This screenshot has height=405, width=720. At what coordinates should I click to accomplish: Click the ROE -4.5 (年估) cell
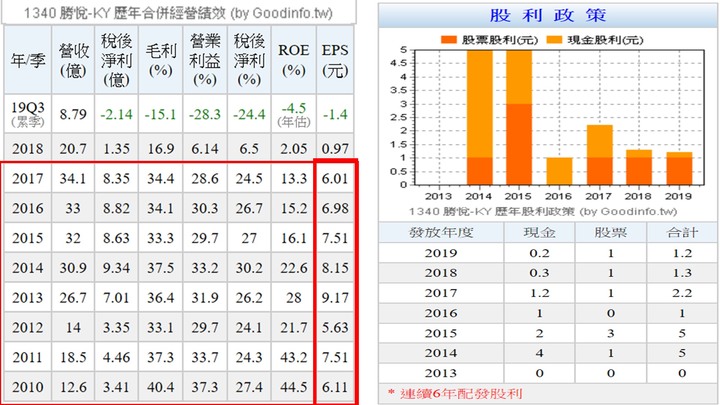(x=294, y=114)
